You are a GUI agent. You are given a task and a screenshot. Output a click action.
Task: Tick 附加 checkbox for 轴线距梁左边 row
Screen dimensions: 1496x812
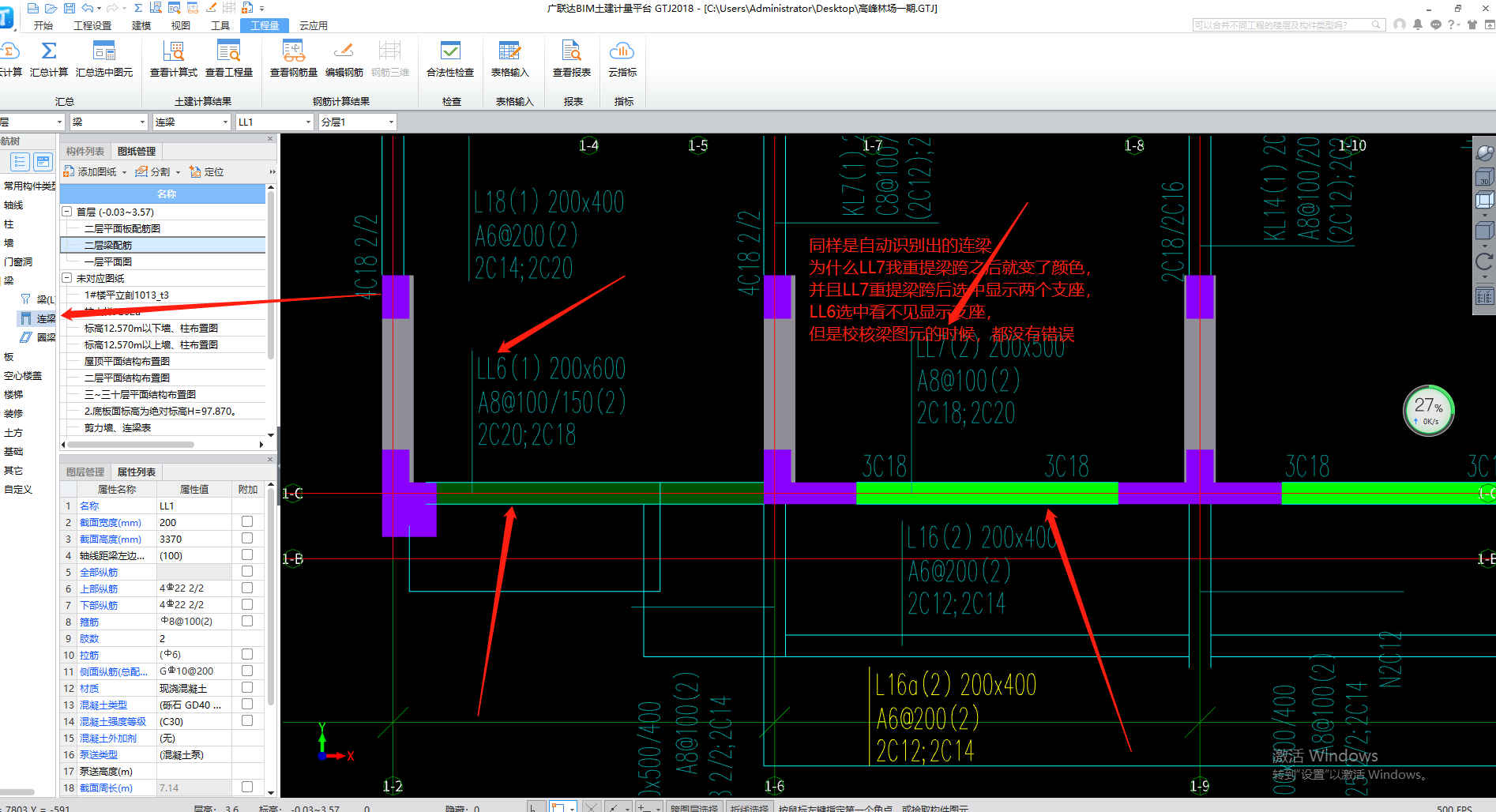tap(247, 554)
